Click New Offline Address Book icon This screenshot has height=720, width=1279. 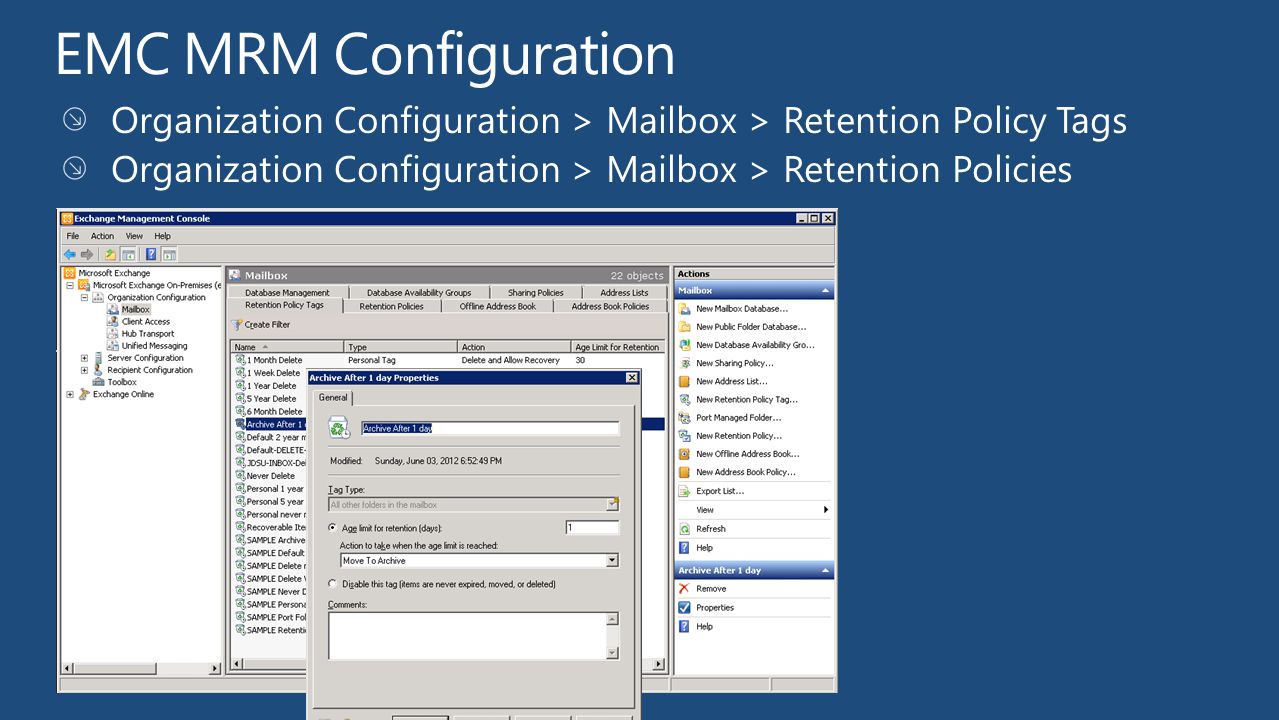(x=685, y=454)
